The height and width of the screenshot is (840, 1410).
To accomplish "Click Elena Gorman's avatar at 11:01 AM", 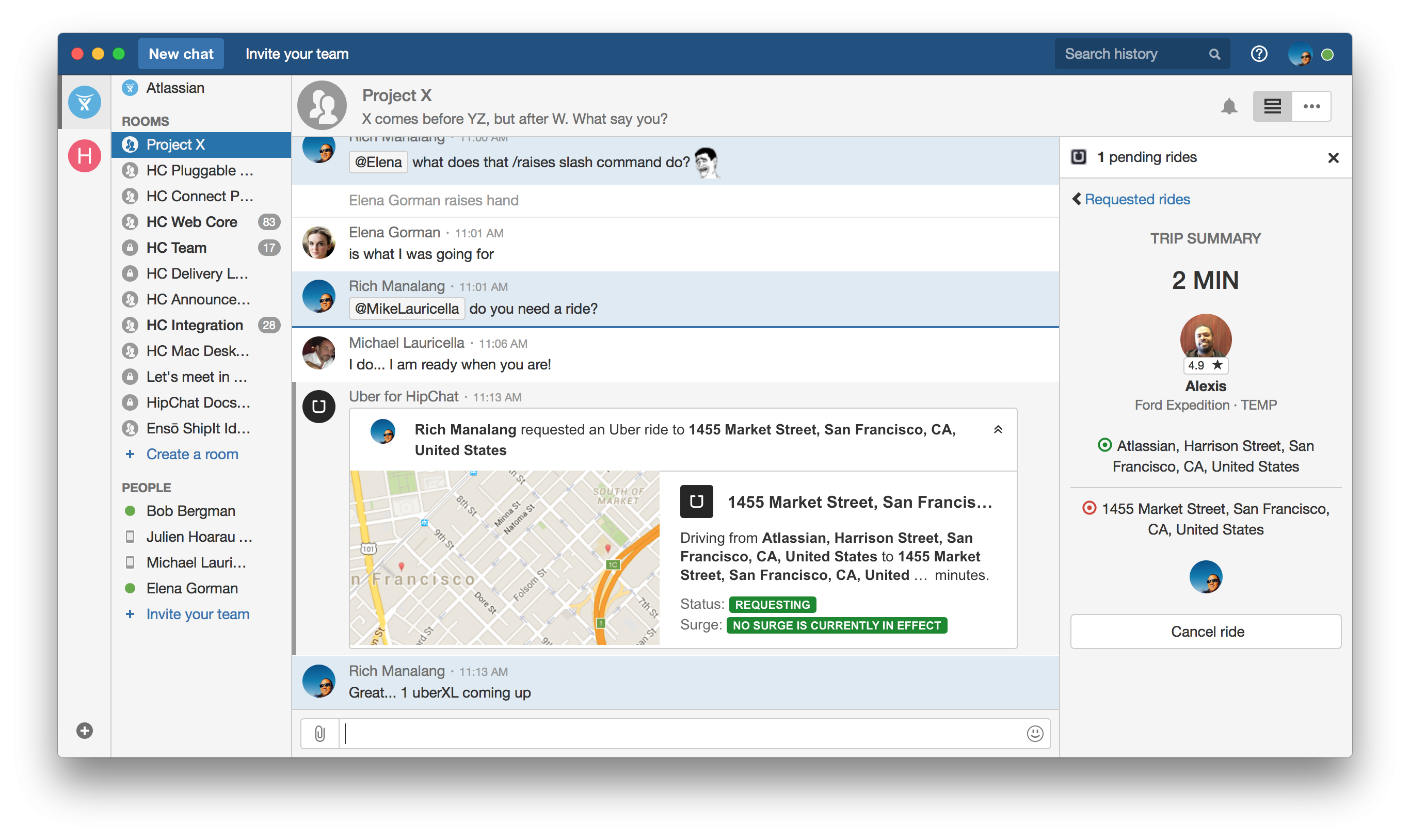I will [318, 243].
